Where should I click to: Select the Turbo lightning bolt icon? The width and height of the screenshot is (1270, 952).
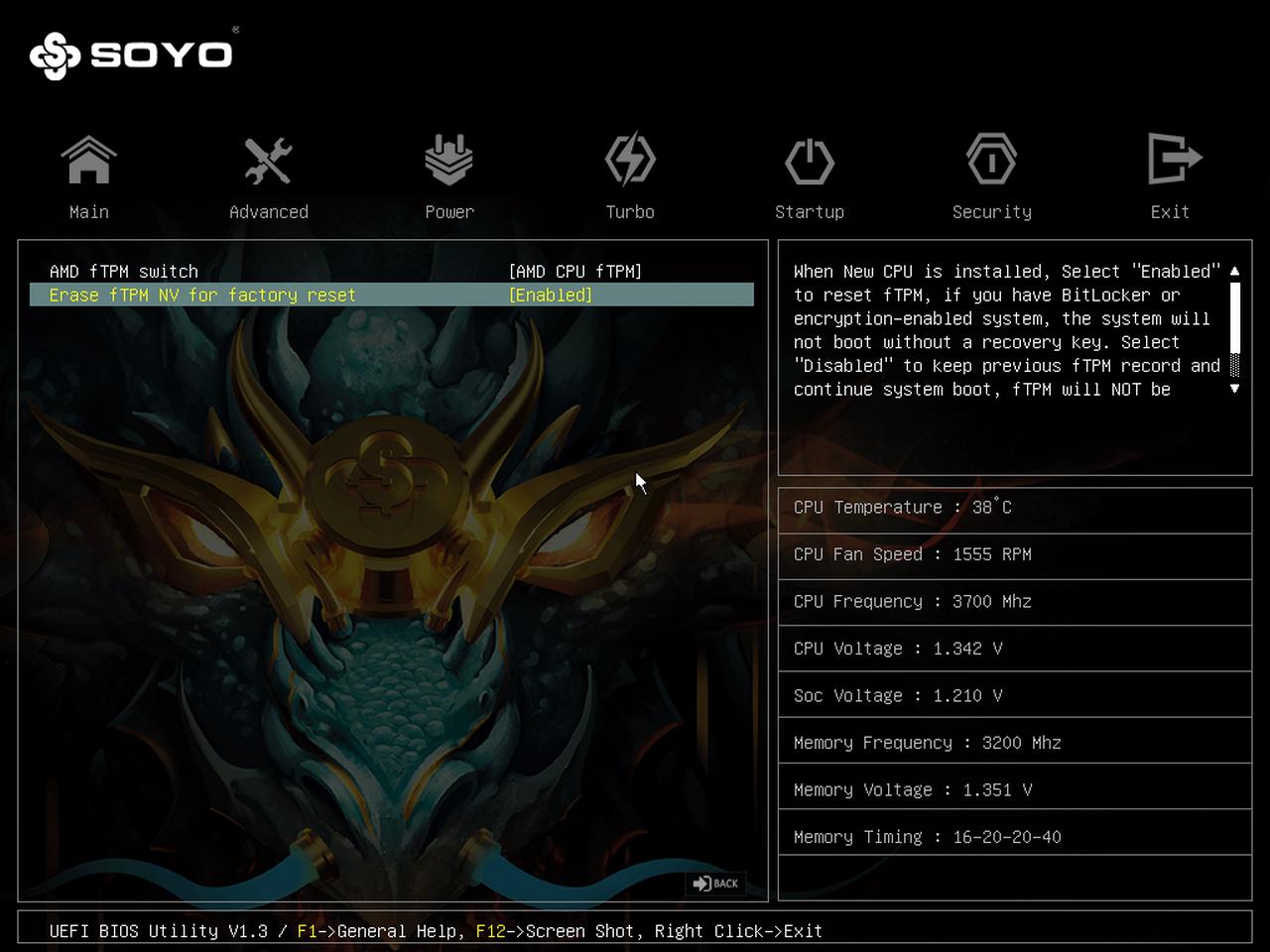[630, 161]
